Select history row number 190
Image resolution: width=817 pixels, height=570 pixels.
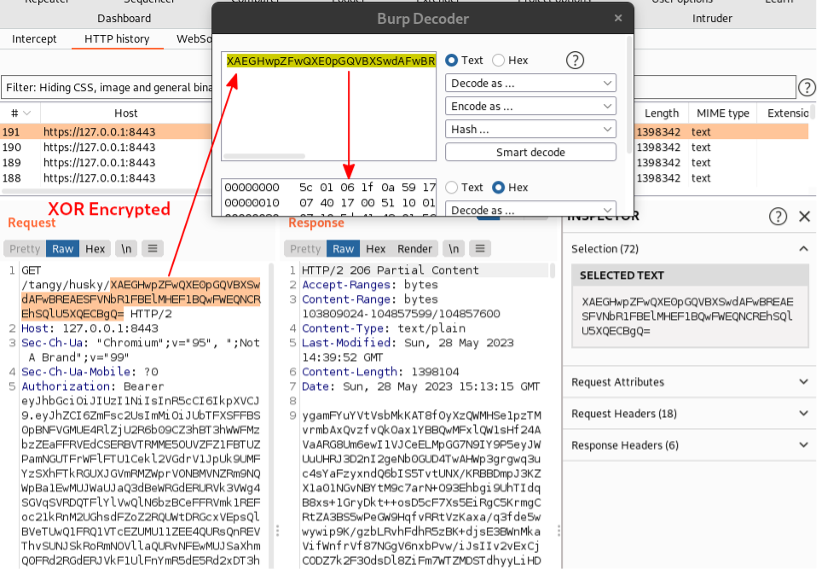point(100,147)
